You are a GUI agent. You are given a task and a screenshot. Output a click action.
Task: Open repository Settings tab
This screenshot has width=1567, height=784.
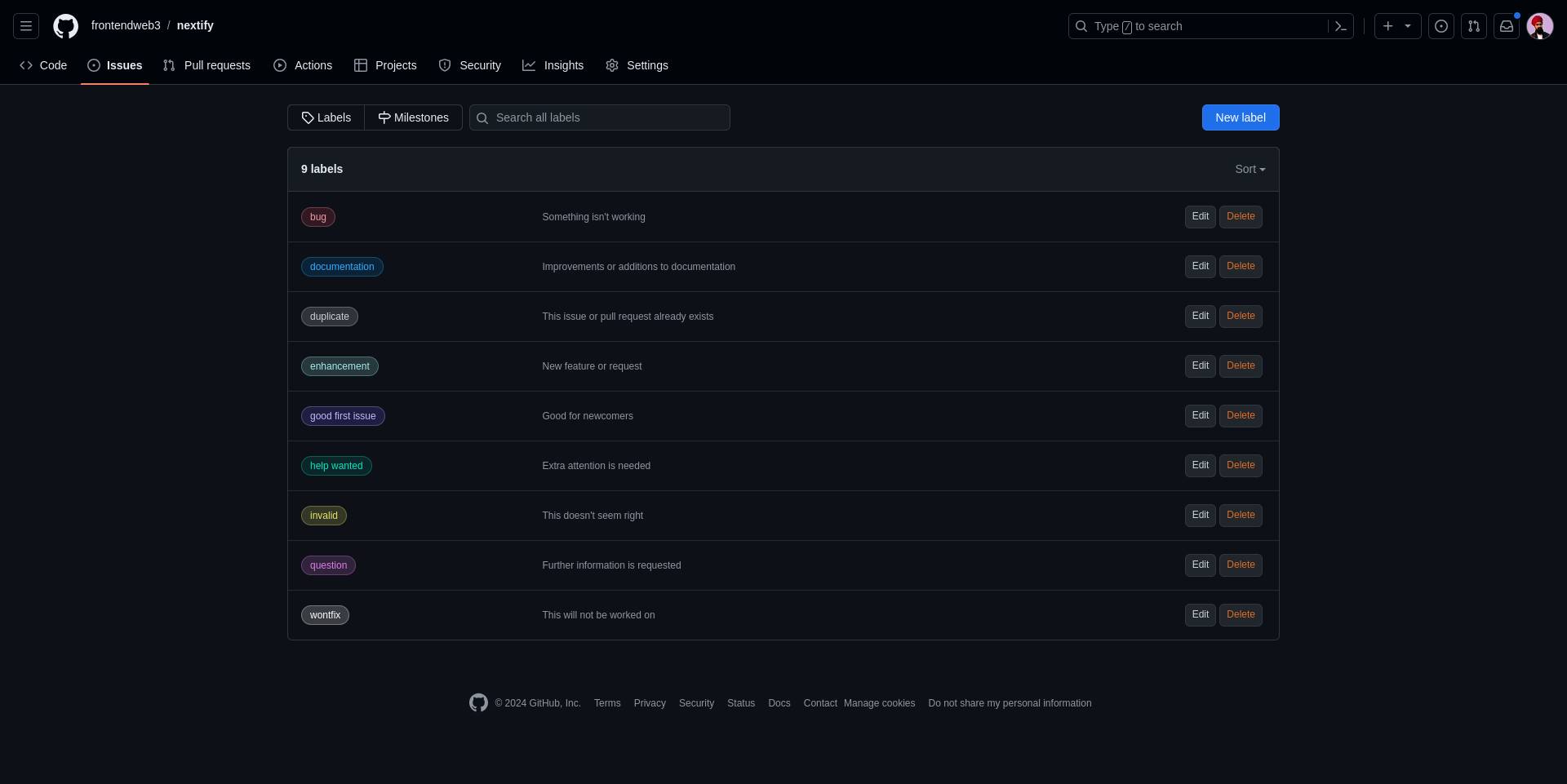tap(637, 65)
